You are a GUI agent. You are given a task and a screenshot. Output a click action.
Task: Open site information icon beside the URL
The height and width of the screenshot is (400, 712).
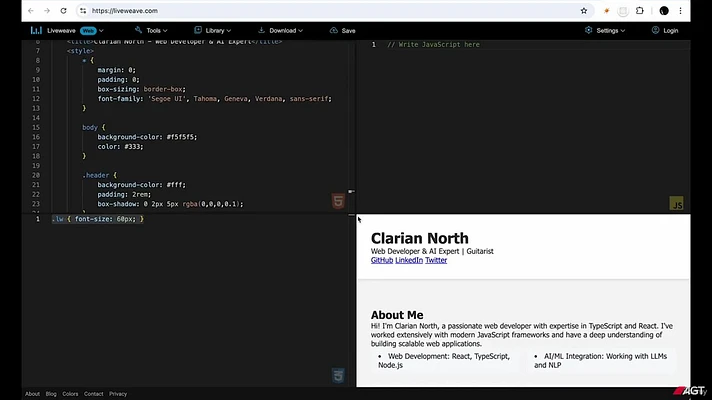[83, 11]
